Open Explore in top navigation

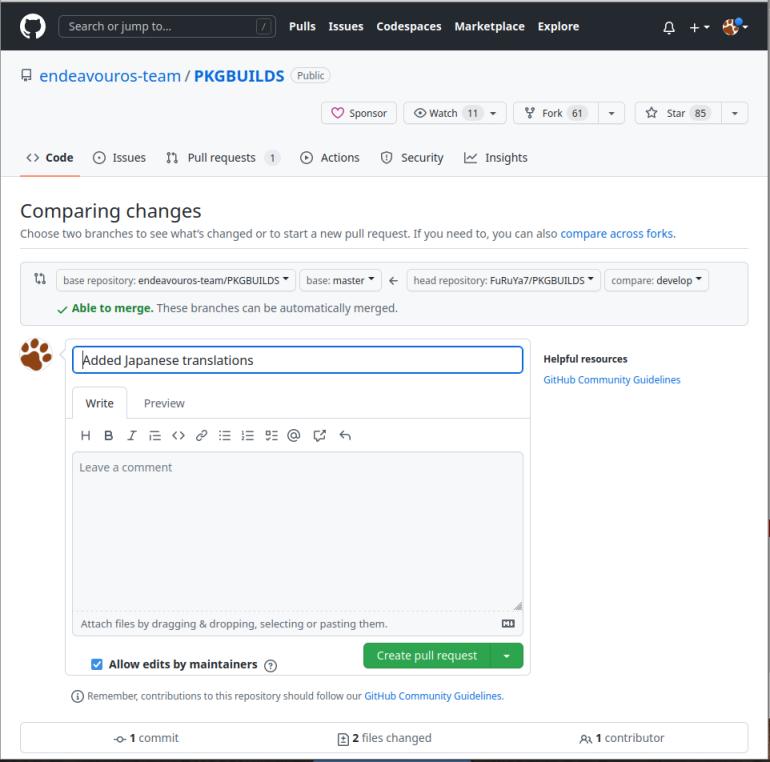(x=558, y=27)
